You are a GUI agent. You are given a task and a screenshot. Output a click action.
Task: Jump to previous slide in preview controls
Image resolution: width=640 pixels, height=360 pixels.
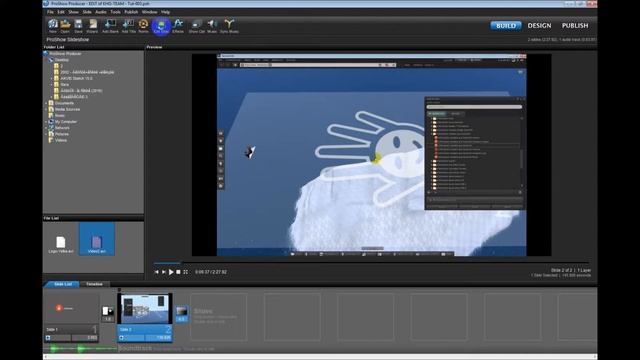(156, 272)
